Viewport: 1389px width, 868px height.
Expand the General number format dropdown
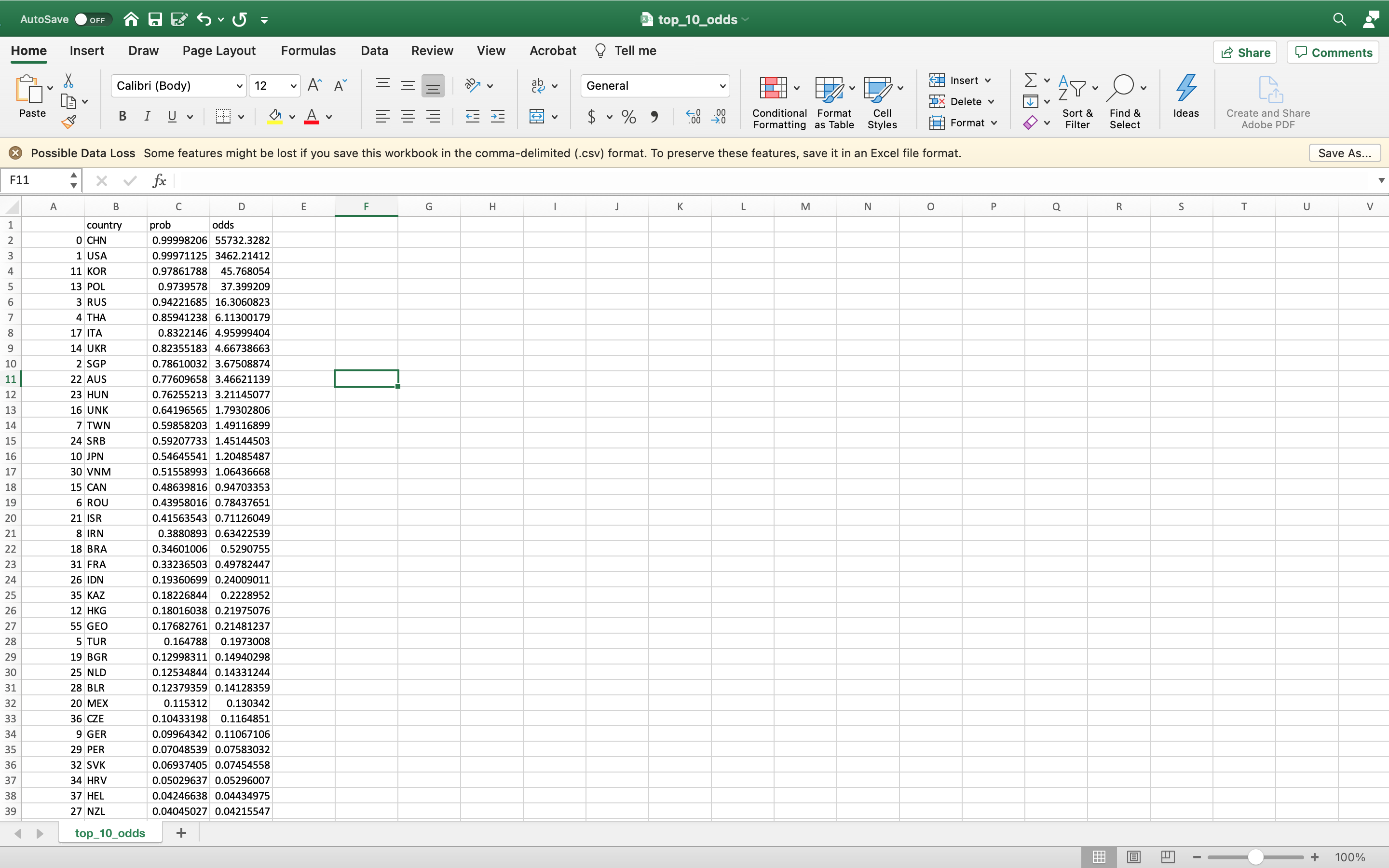point(722,86)
